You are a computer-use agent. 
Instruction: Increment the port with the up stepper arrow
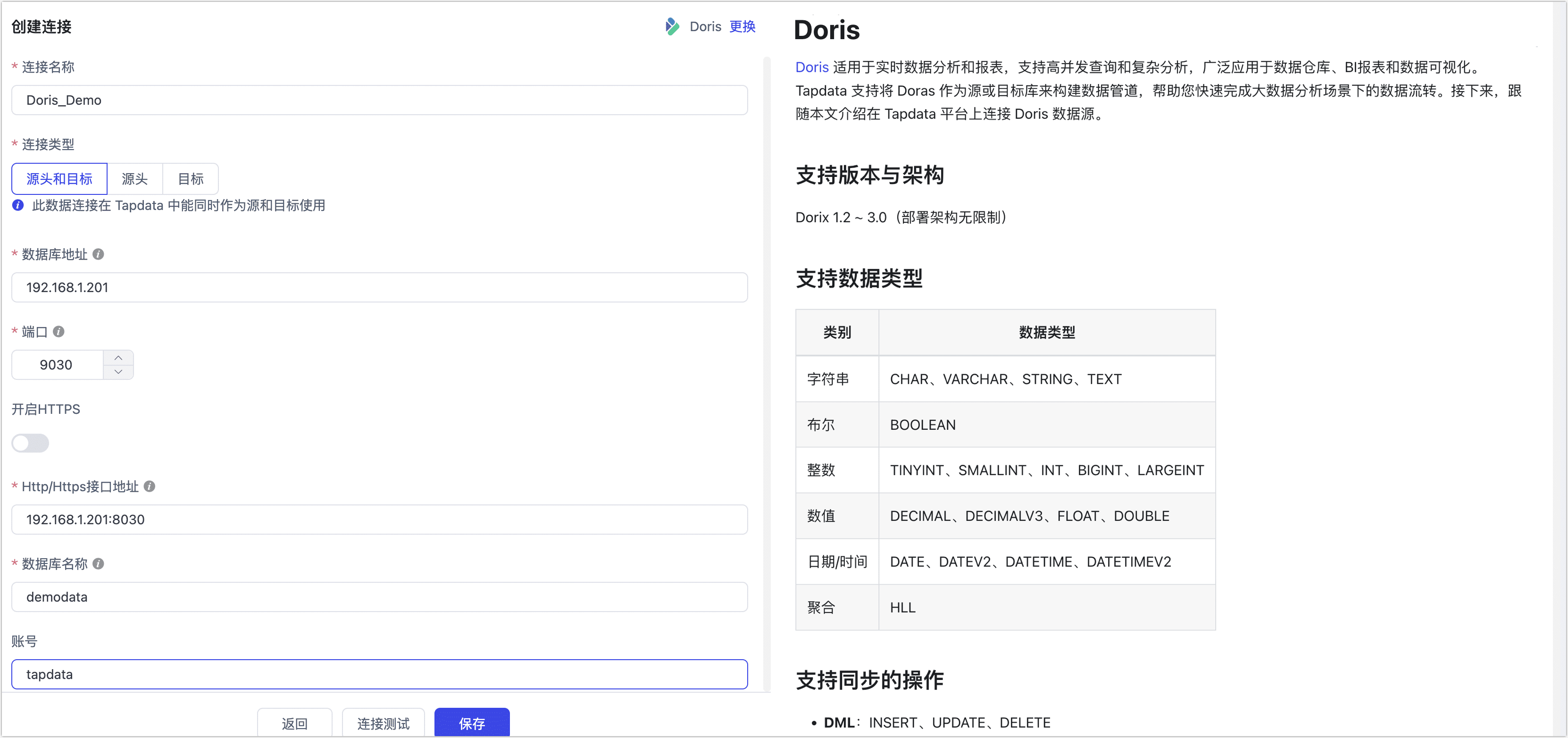(119, 357)
